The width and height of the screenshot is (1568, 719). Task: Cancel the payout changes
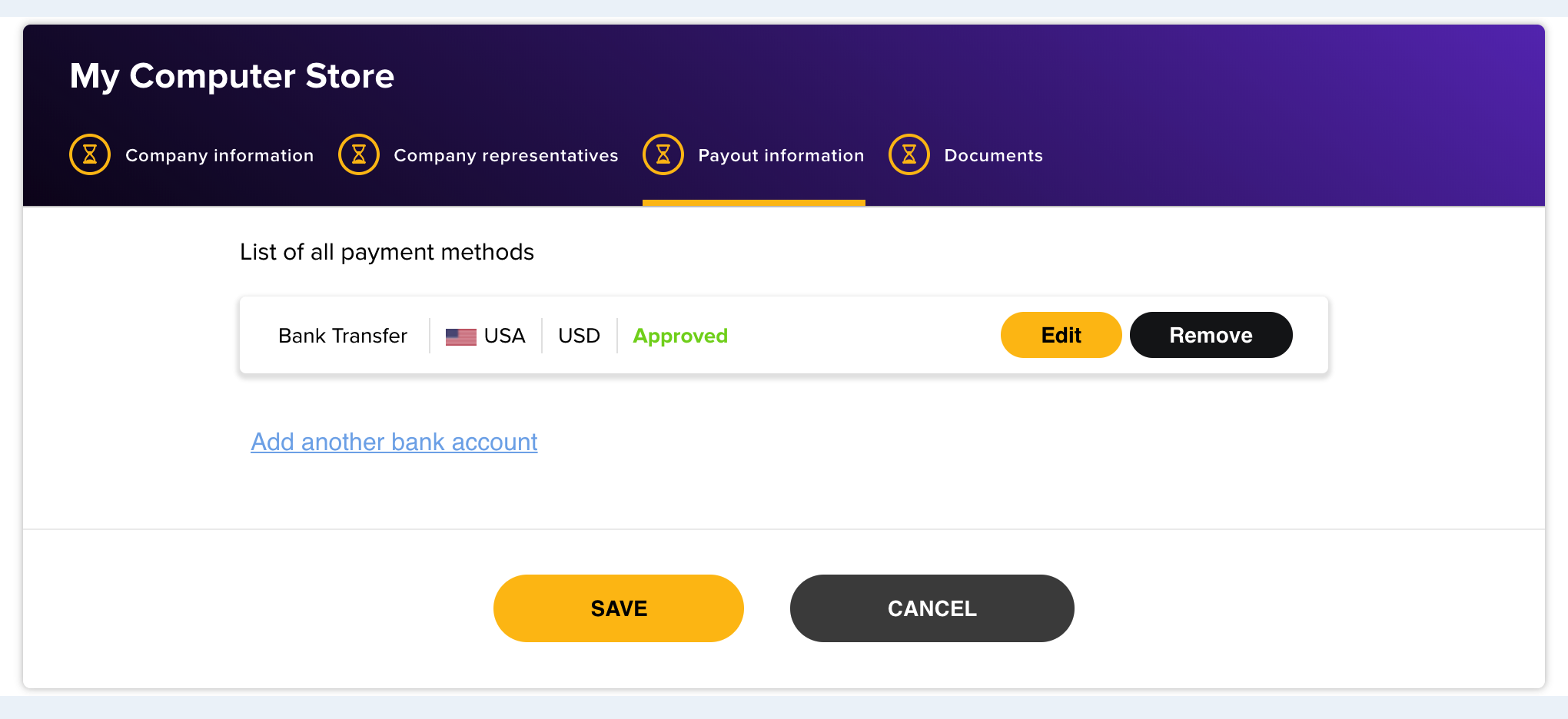[932, 608]
